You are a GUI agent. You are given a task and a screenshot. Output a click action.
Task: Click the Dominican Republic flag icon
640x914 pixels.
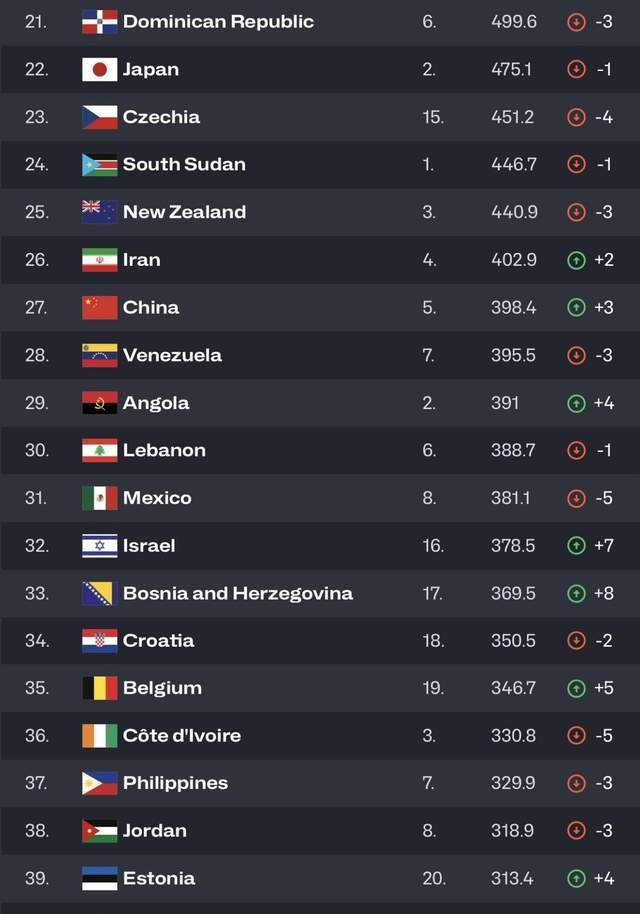[x=100, y=22]
